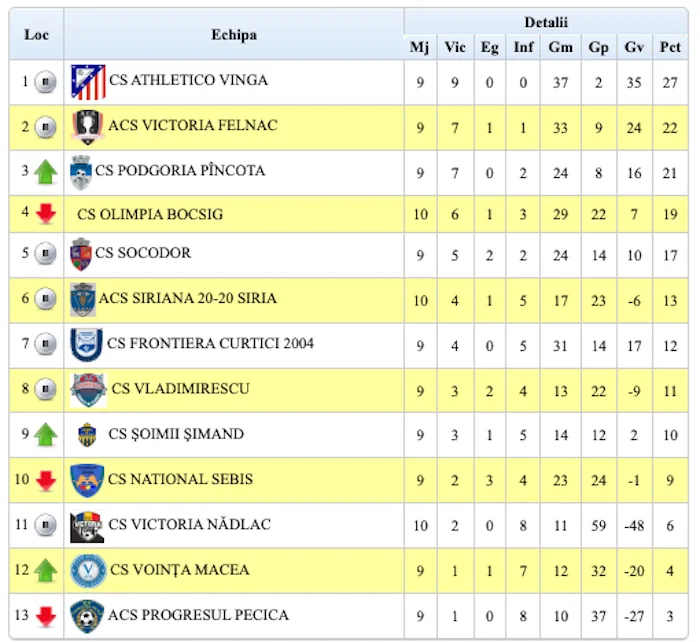Click the CS Frontiera Curtici 2004 crest
Image resolution: width=700 pixels, height=642 pixels.
pos(87,344)
